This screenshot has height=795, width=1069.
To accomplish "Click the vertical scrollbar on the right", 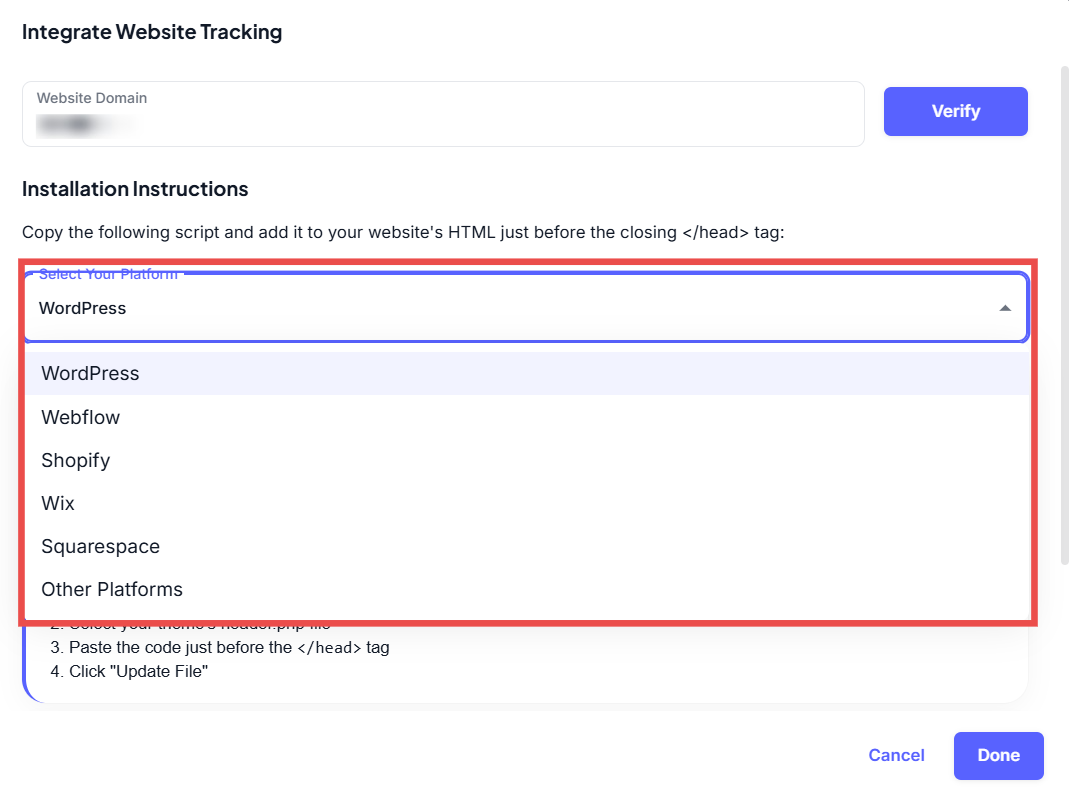I will [x=1064, y=300].
